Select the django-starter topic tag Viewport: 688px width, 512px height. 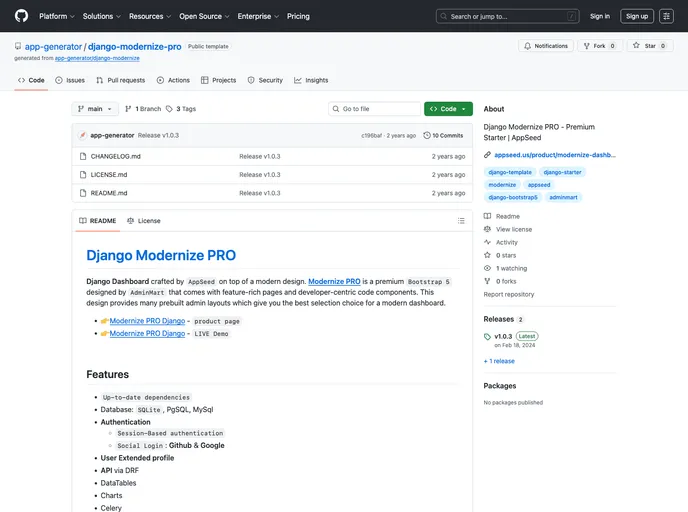click(562, 172)
